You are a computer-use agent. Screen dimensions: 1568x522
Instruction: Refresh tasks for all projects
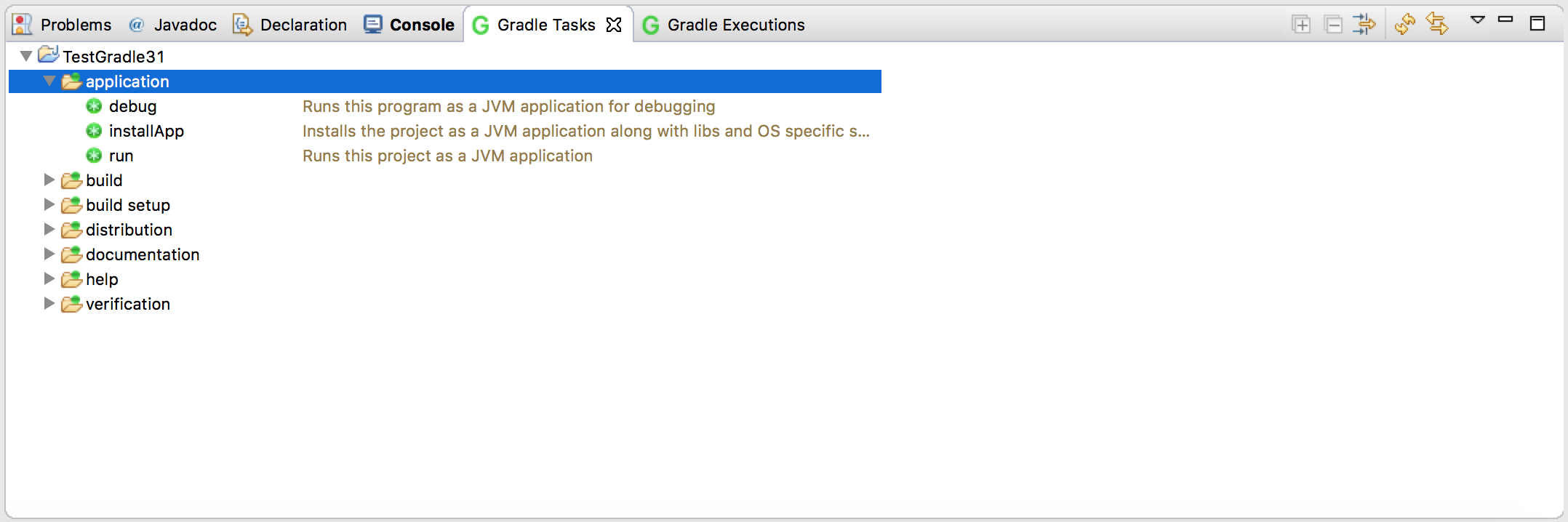(1405, 25)
